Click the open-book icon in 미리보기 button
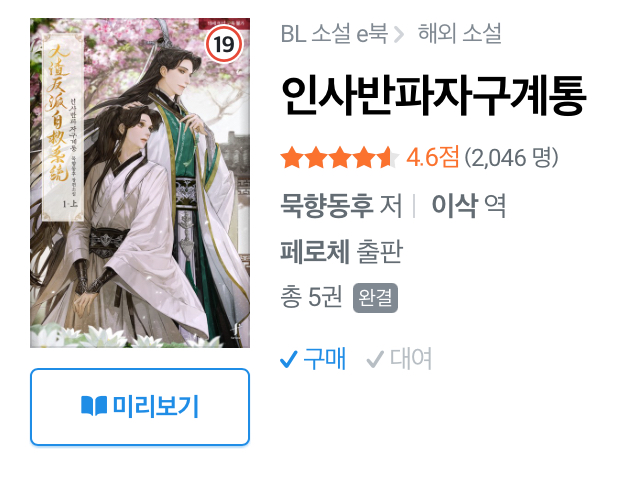This screenshot has width=640, height=483. click(x=94, y=406)
